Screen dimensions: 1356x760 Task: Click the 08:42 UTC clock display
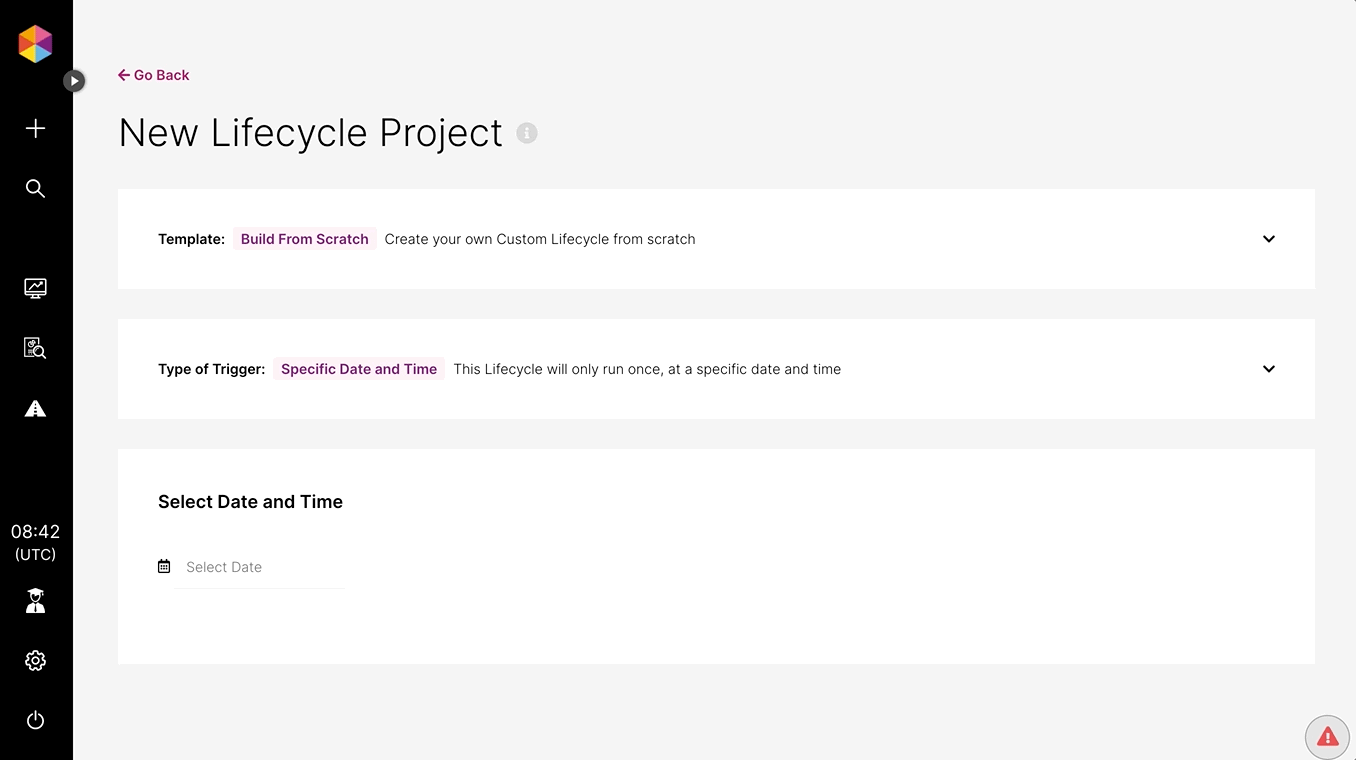coord(35,542)
